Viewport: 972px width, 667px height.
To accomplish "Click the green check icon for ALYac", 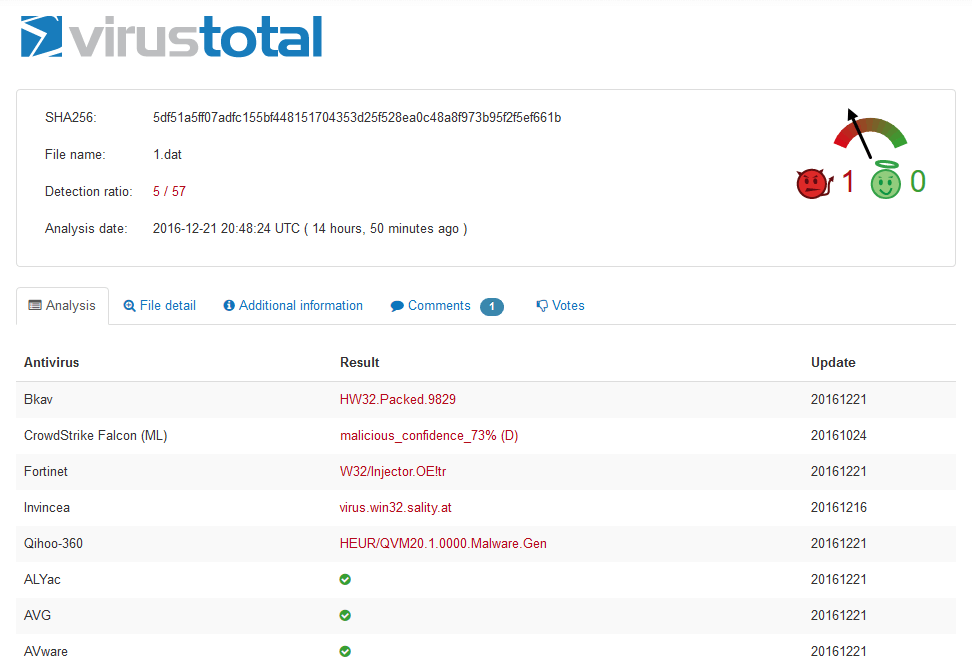I will (x=345, y=579).
